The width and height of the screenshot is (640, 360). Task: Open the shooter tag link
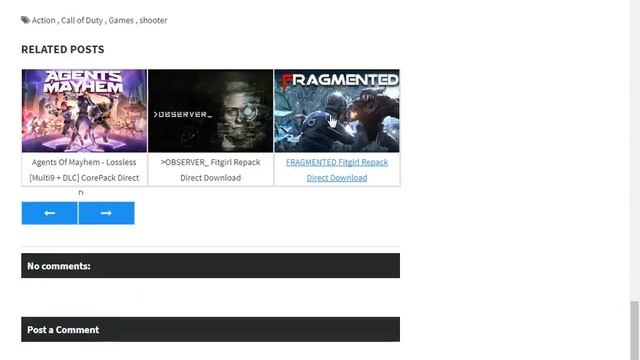tap(153, 20)
